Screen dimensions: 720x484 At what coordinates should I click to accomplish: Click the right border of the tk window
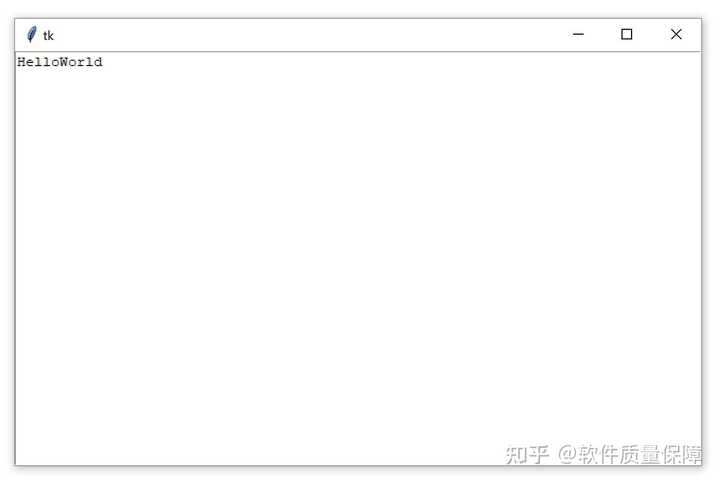pyautogui.click(x=701, y=257)
